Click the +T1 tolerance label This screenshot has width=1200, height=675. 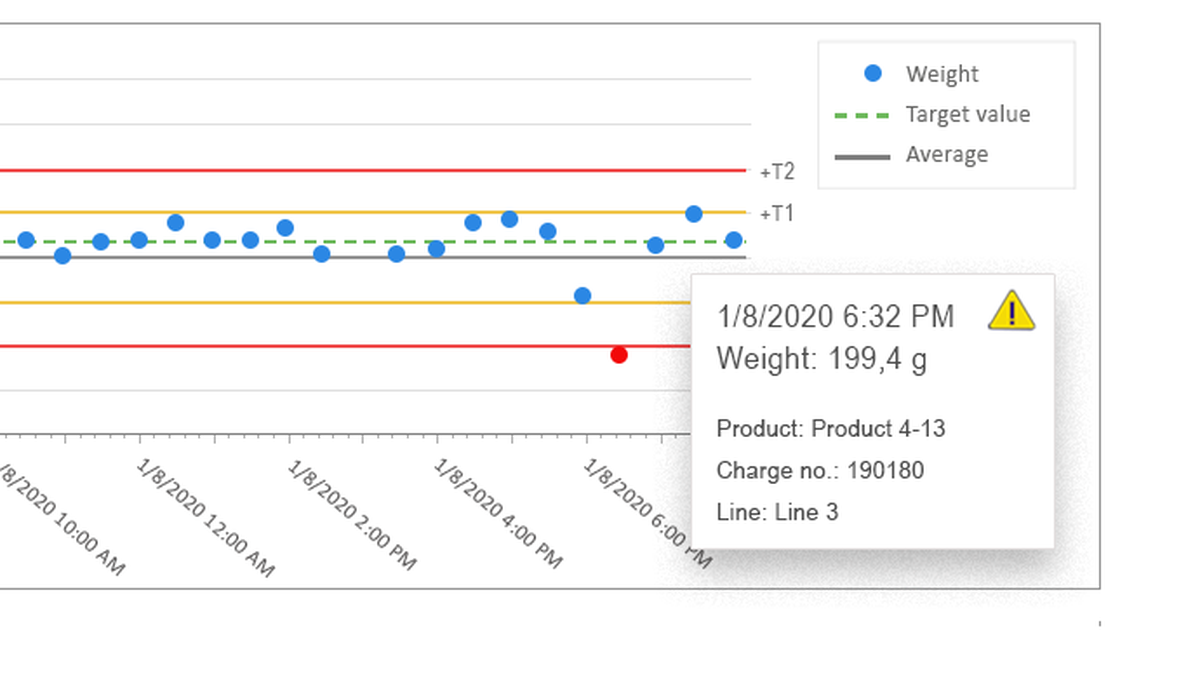click(778, 213)
